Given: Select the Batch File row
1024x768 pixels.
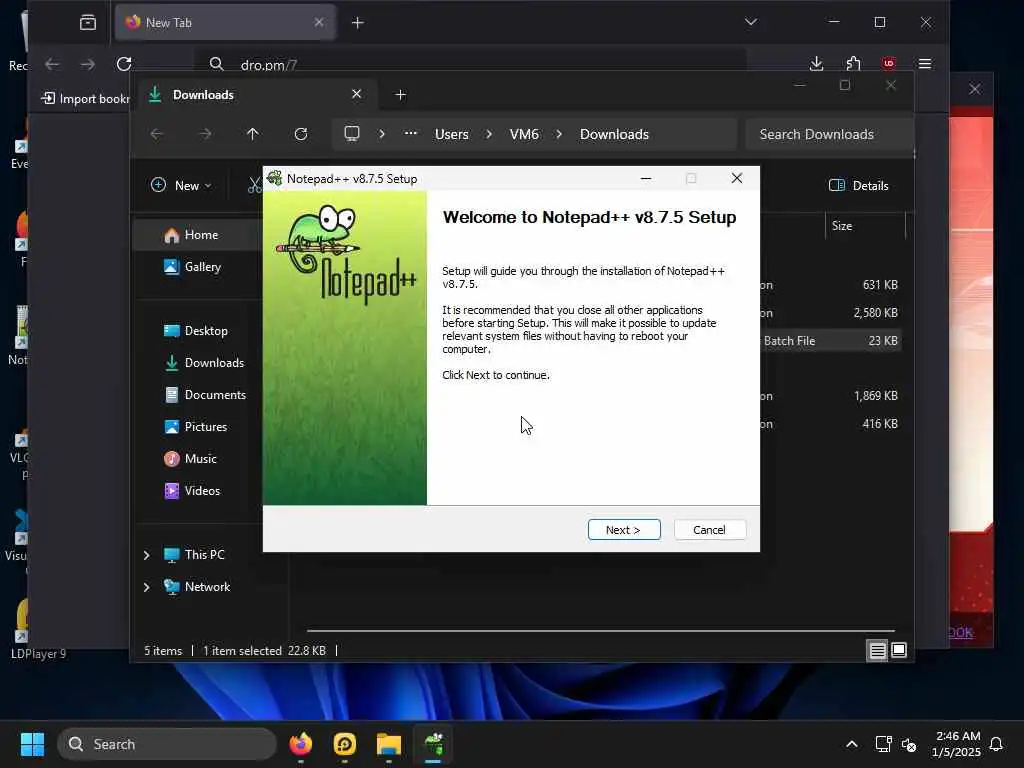Looking at the screenshot, I should (x=831, y=341).
